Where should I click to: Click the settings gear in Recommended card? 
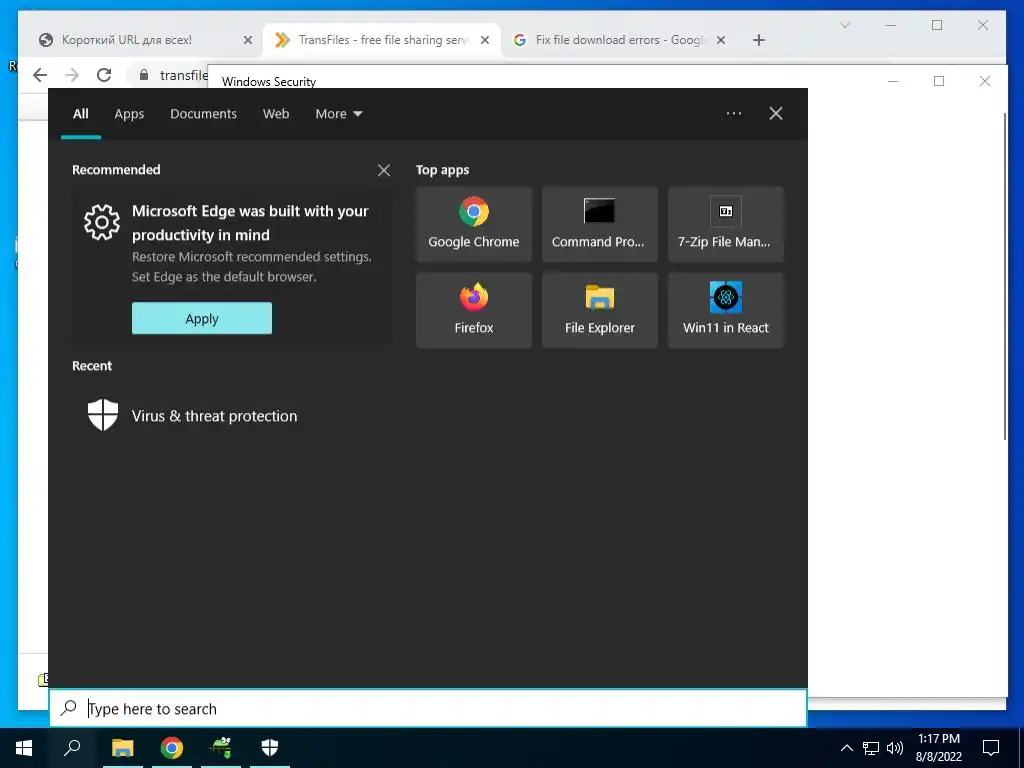[102, 222]
